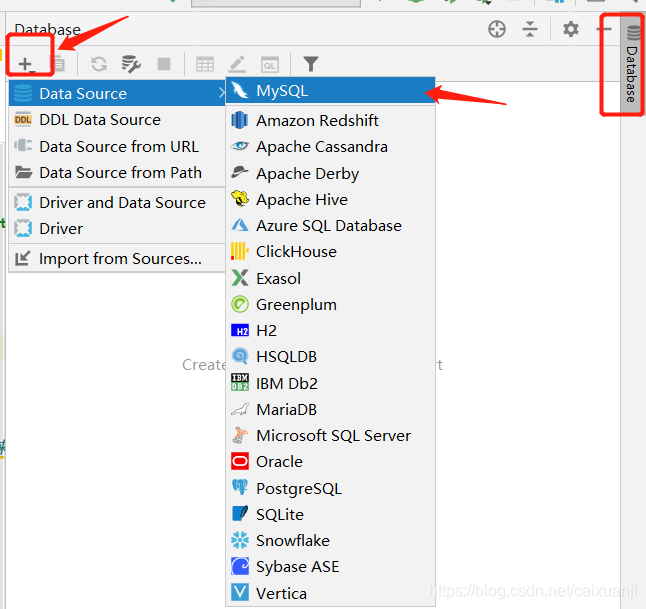Click the scroll from editor crosshair icon
Viewport: 646px width, 609px height.
tap(497, 29)
